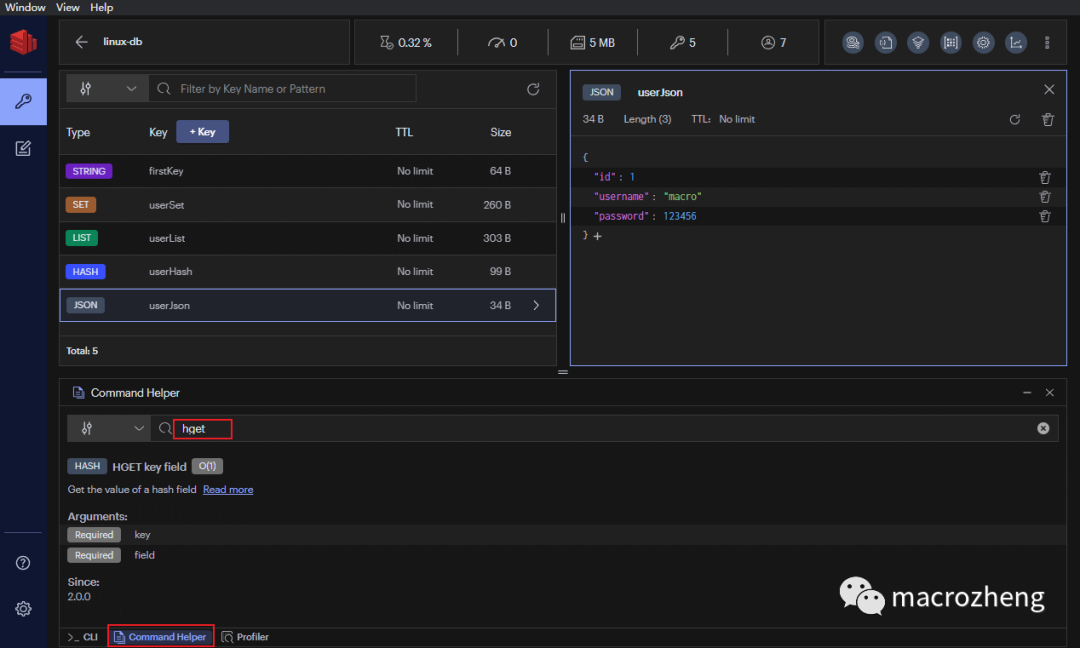This screenshot has height=648, width=1080.
Task: Open the Command Helper group filter dropdown
Action: 108,428
